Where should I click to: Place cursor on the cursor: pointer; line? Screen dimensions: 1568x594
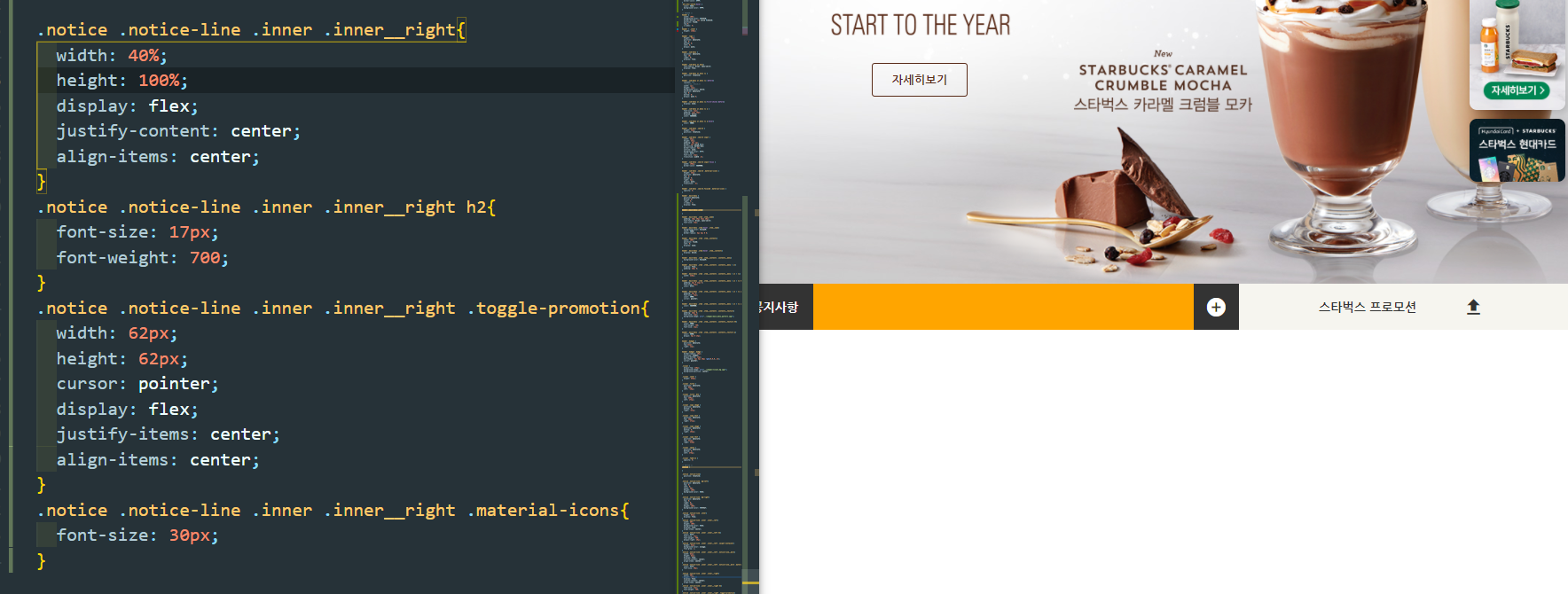(137, 383)
